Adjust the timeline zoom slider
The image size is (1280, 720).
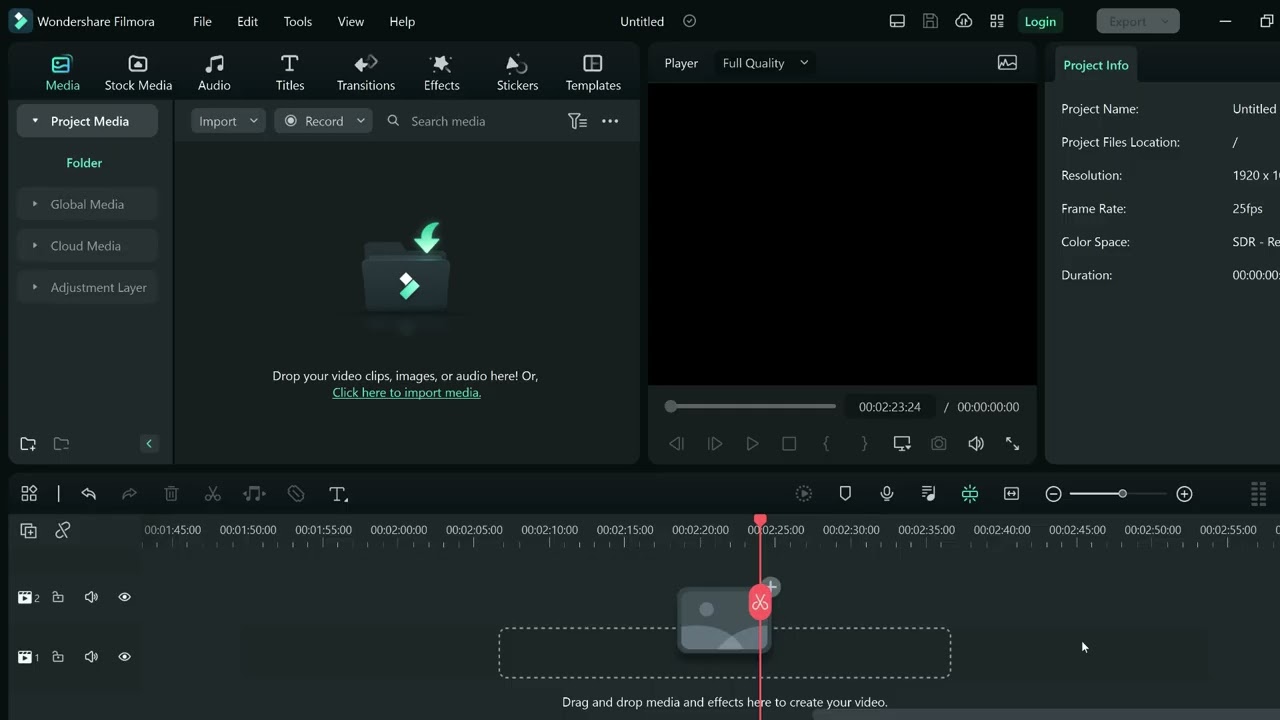pos(1118,494)
